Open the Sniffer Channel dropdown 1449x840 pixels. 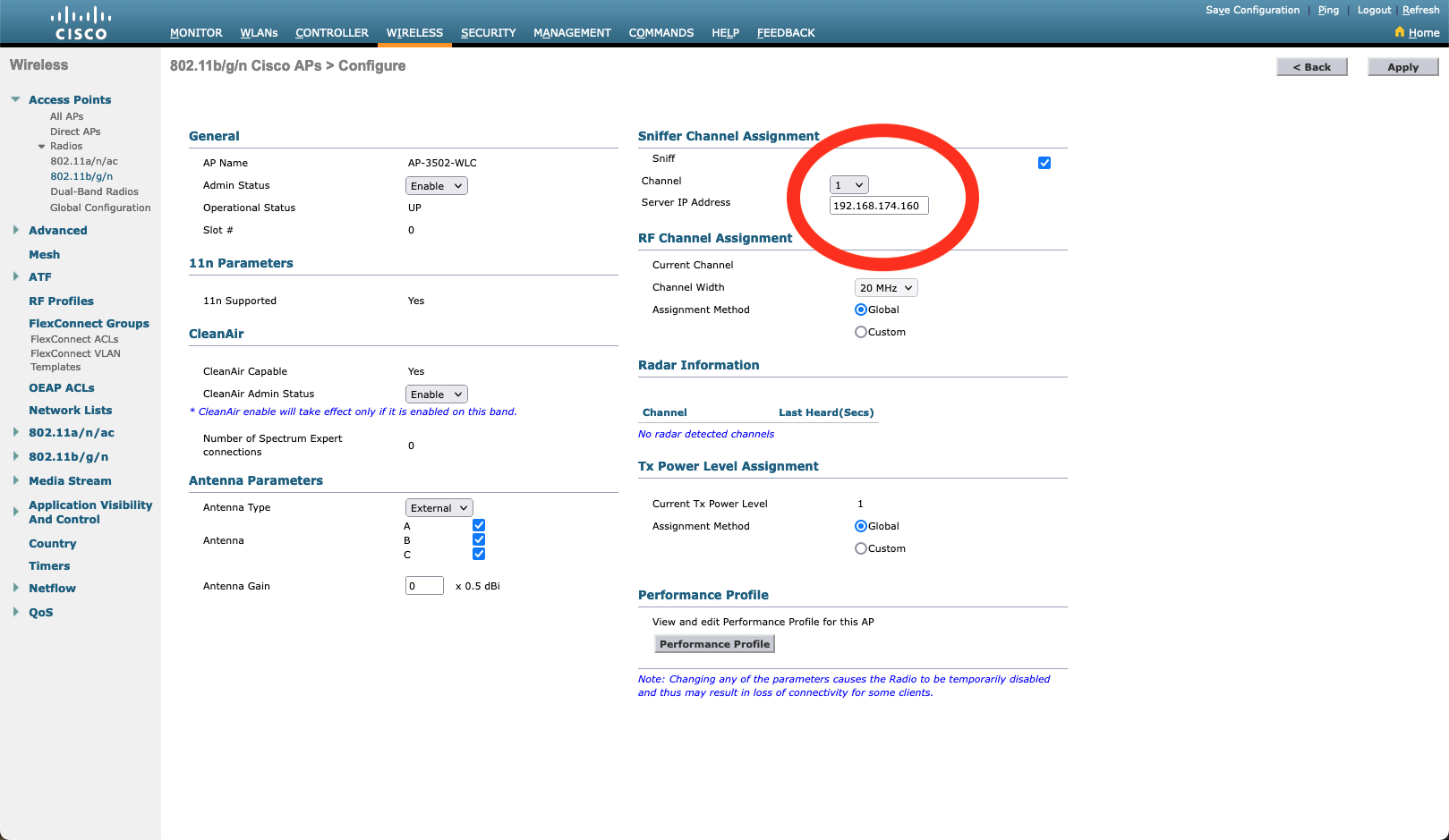tap(849, 185)
